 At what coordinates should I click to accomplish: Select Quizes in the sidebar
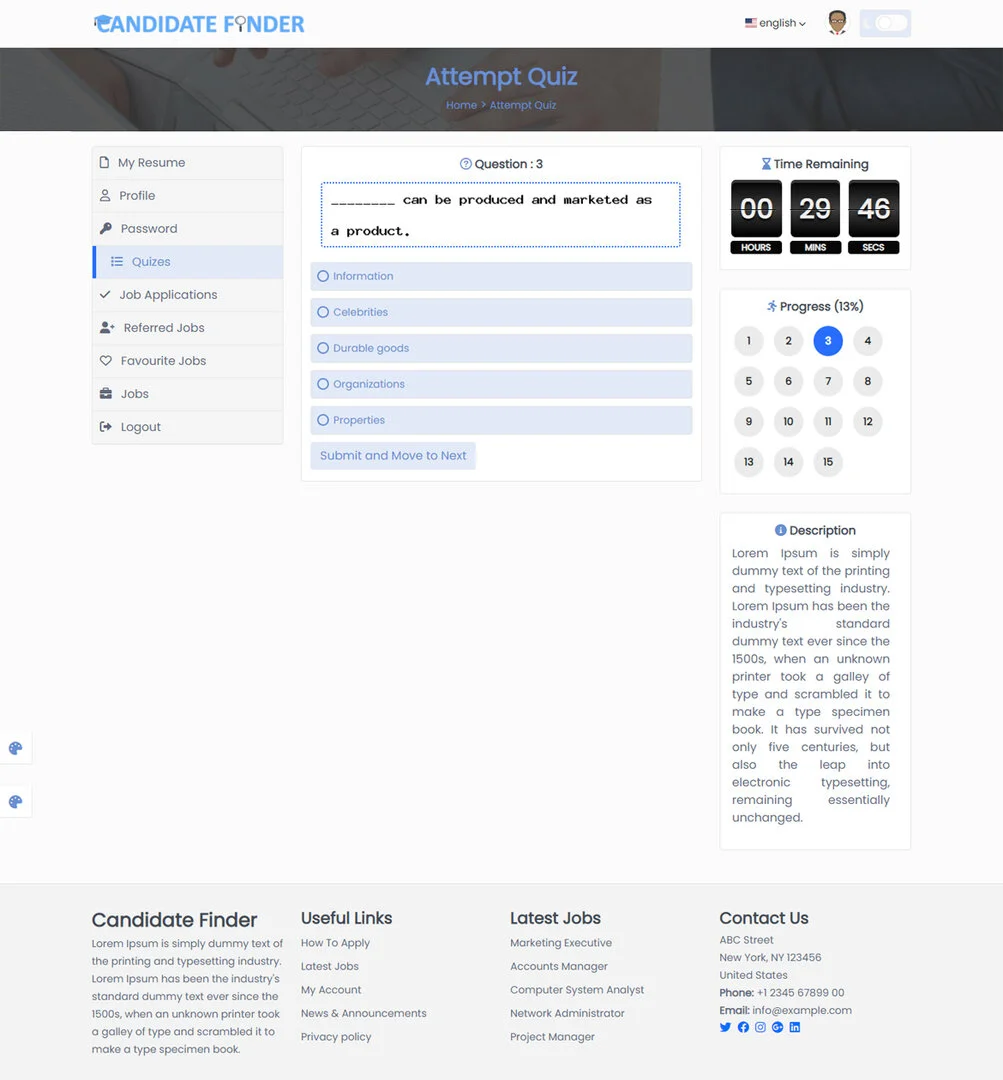tap(187, 262)
